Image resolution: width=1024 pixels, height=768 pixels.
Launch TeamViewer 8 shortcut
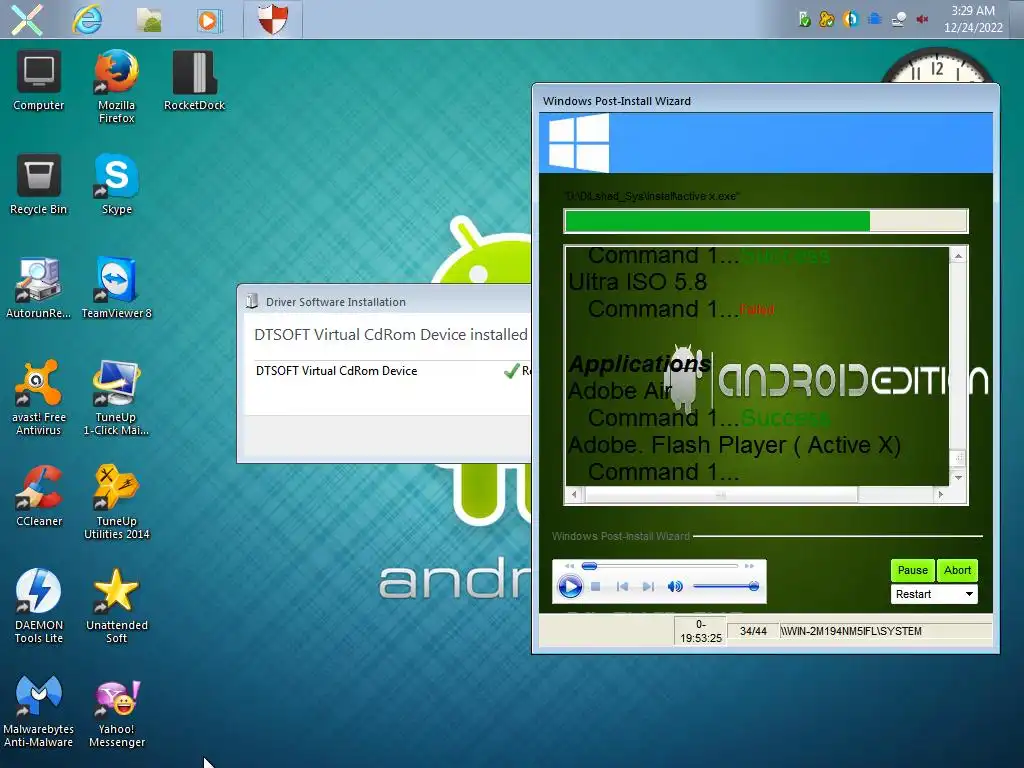(x=116, y=288)
